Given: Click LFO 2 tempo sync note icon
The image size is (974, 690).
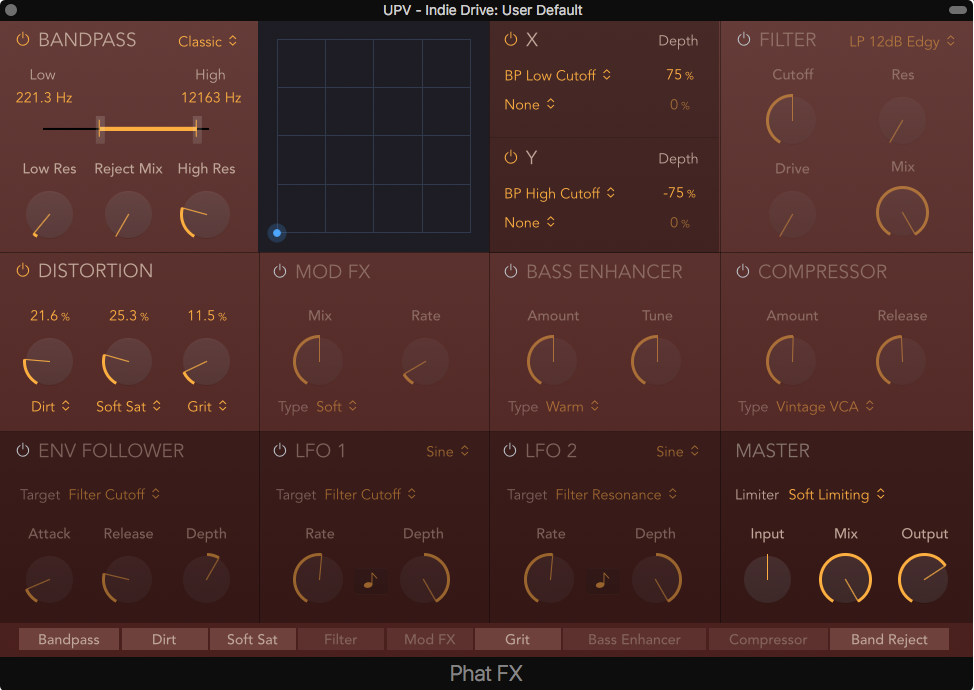Looking at the screenshot, I should tap(603, 580).
